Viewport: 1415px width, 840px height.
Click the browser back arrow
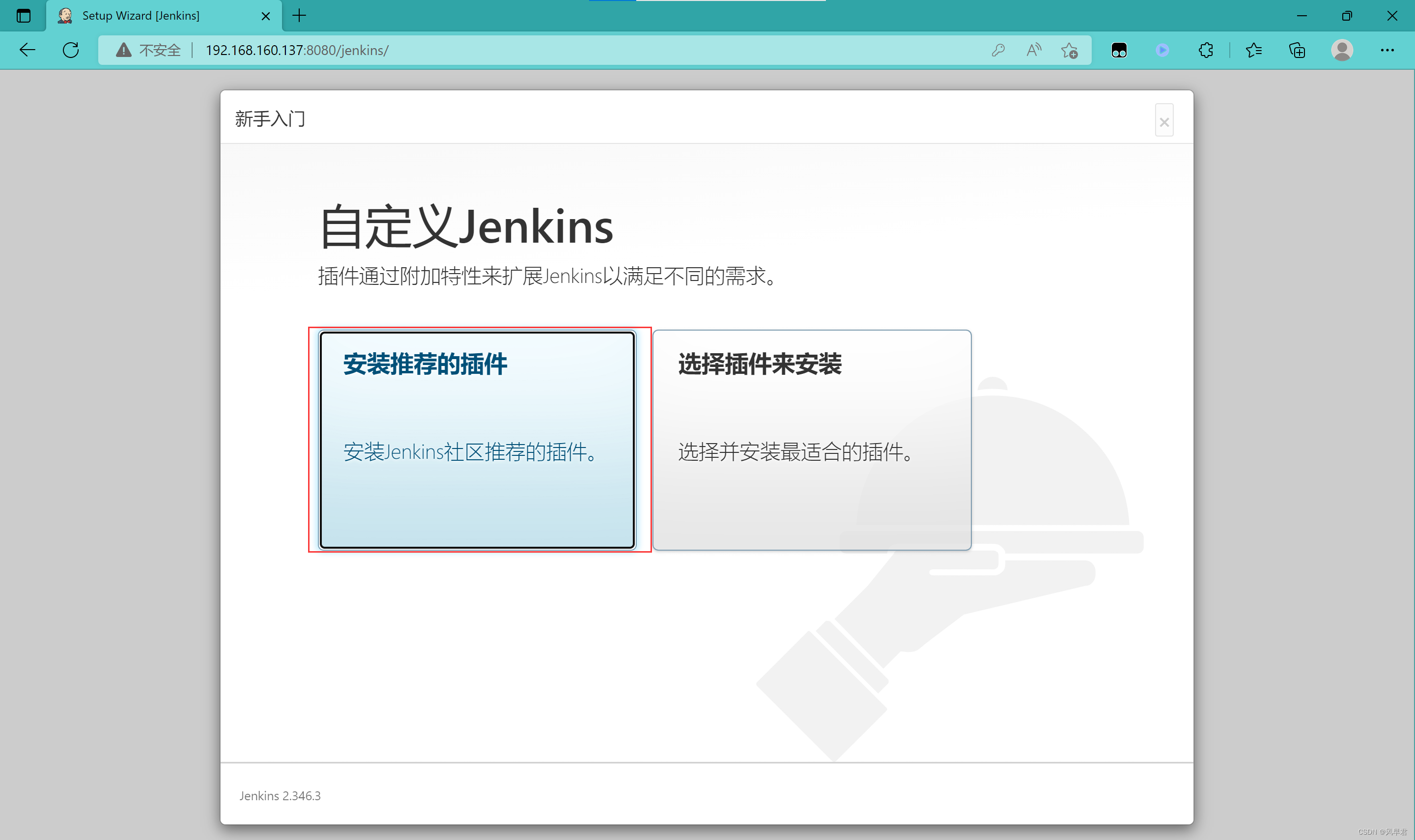27,50
